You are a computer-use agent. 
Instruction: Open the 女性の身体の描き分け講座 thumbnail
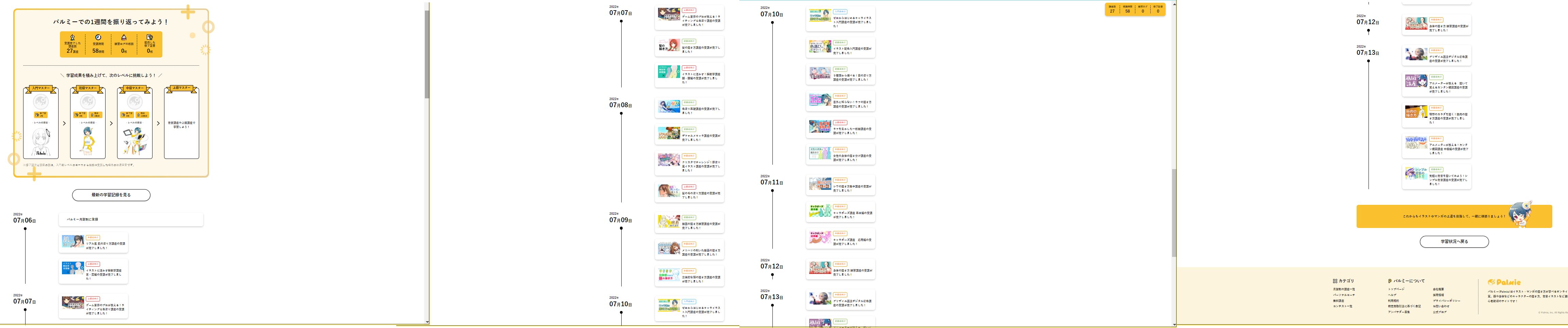pos(820,153)
